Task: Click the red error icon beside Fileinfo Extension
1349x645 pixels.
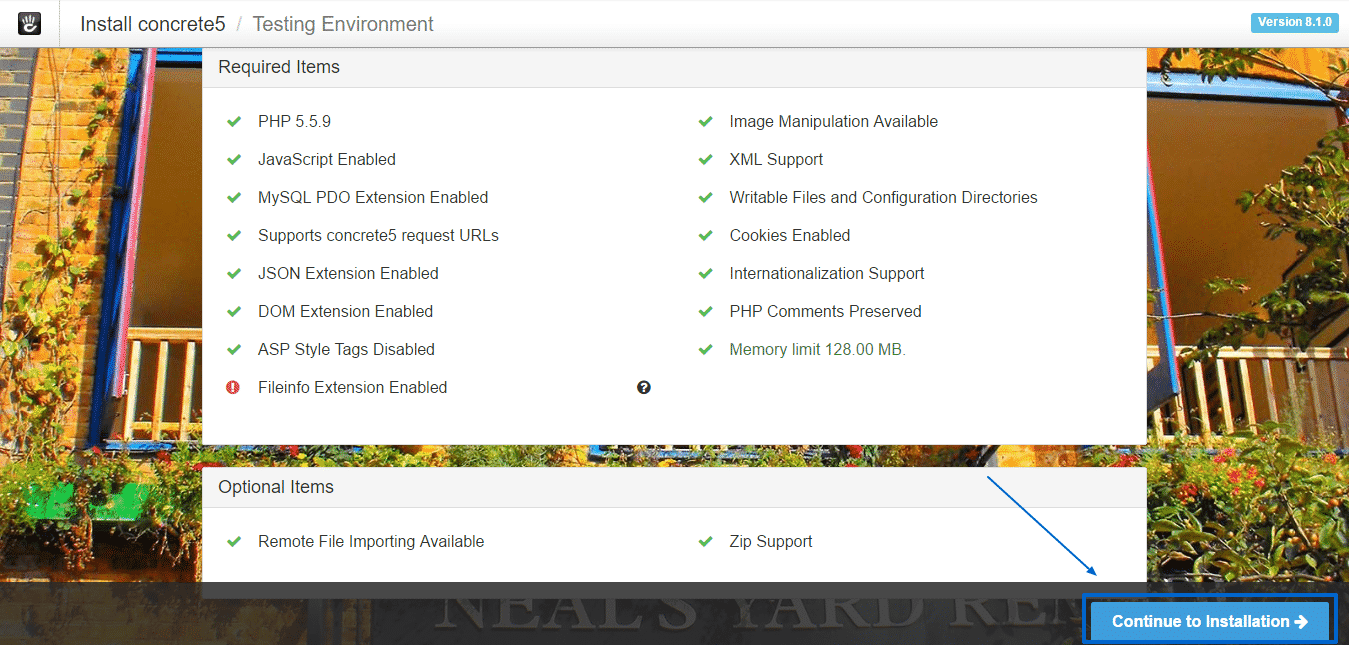Action: pos(233,387)
